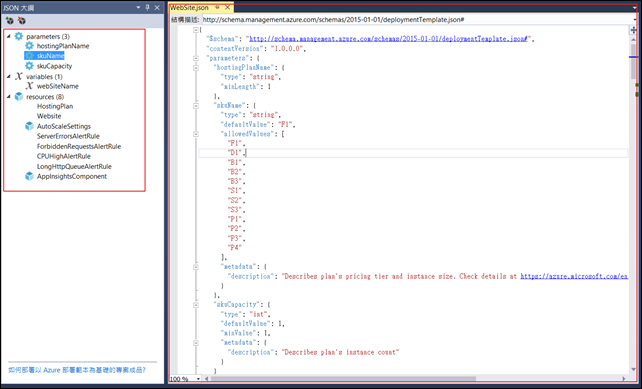Click the horizontal scrollbar right arrow

click(x=624, y=379)
